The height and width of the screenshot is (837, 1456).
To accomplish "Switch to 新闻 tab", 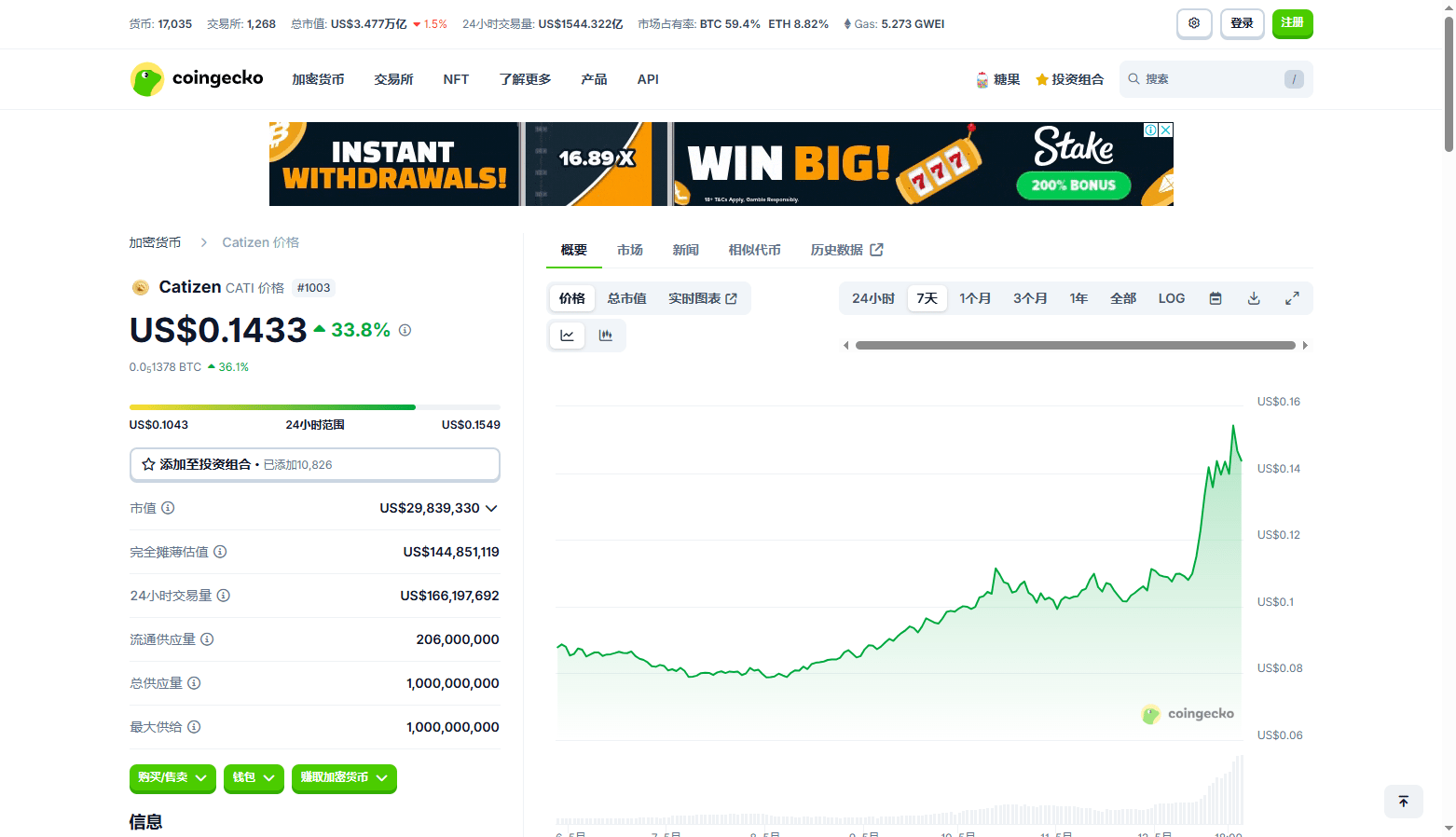I will click(686, 250).
